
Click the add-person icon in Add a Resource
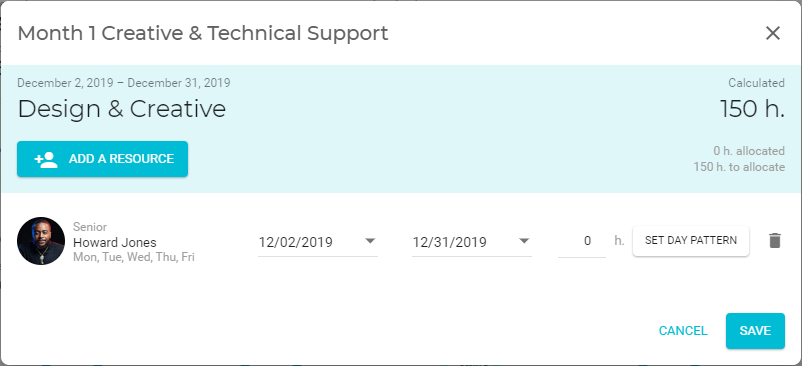point(46,159)
